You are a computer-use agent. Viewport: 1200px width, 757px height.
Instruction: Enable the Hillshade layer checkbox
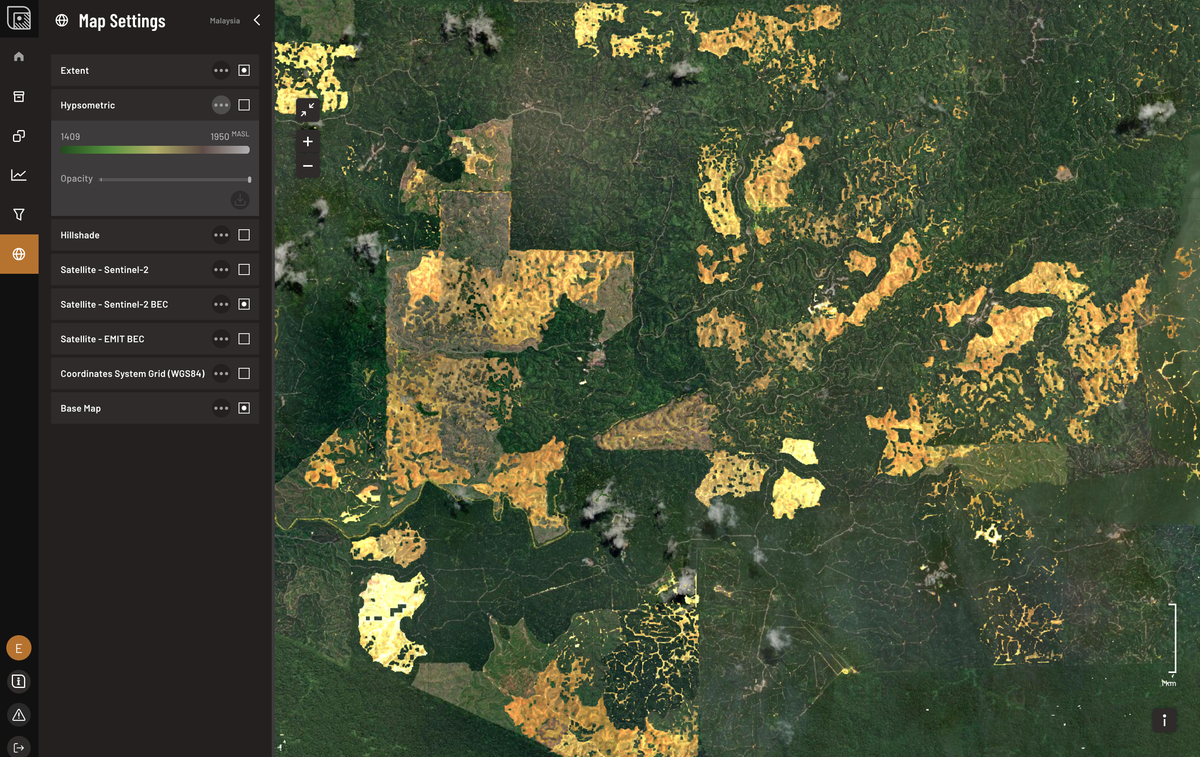244,235
